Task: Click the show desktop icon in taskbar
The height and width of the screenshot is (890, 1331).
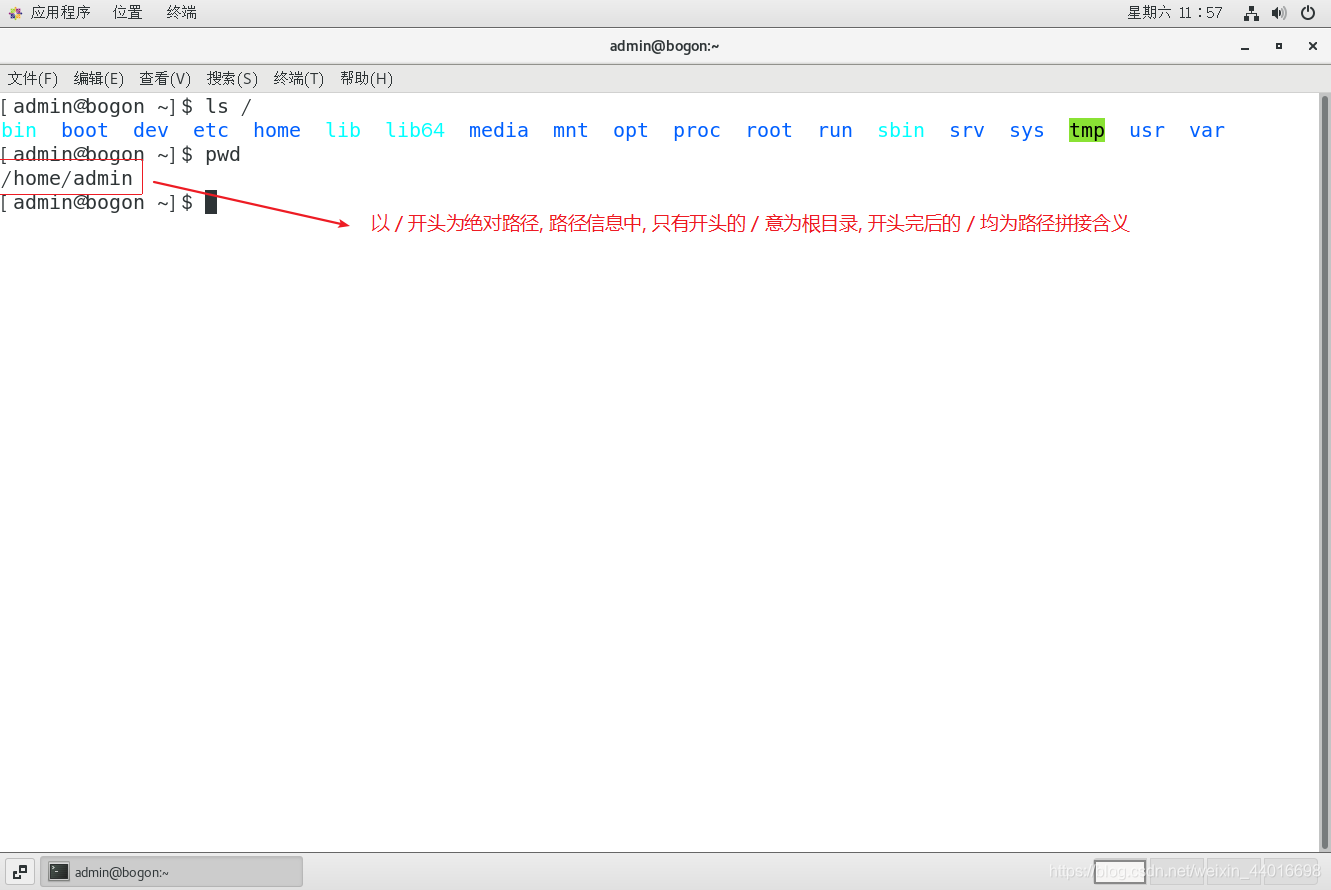Action: click(20, 872)
